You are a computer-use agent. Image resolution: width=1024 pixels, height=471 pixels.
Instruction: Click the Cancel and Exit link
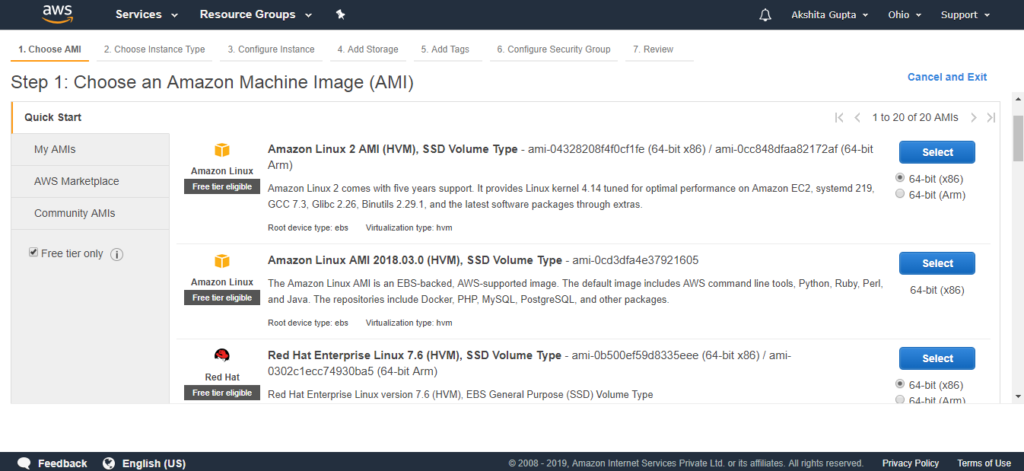(x=947, y=77)
